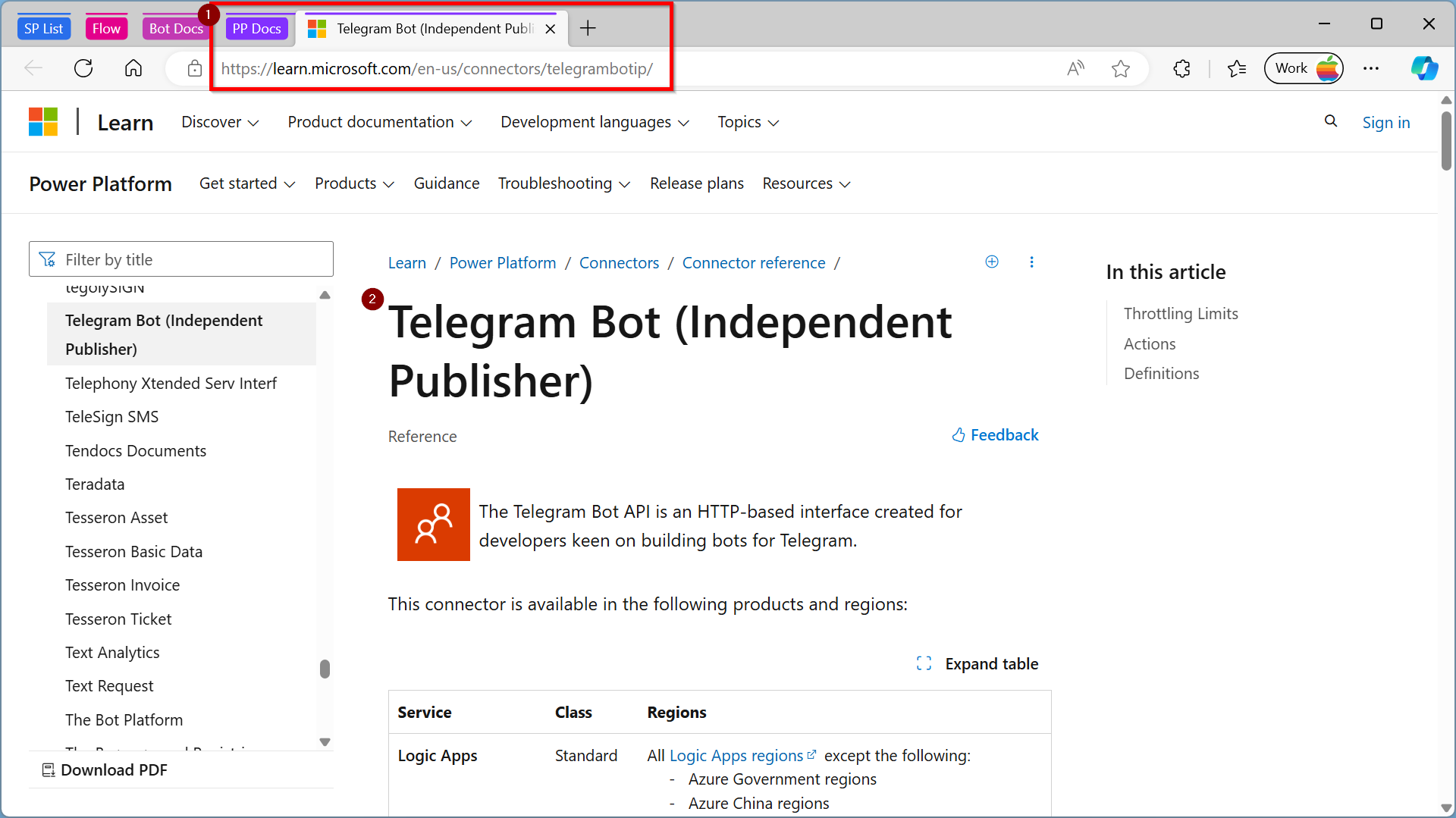Image resolution: width=1456 pixels, height=818 pixels.
Task: Open TeleSign SMS in the sidebar
Action: pos(112,417)
